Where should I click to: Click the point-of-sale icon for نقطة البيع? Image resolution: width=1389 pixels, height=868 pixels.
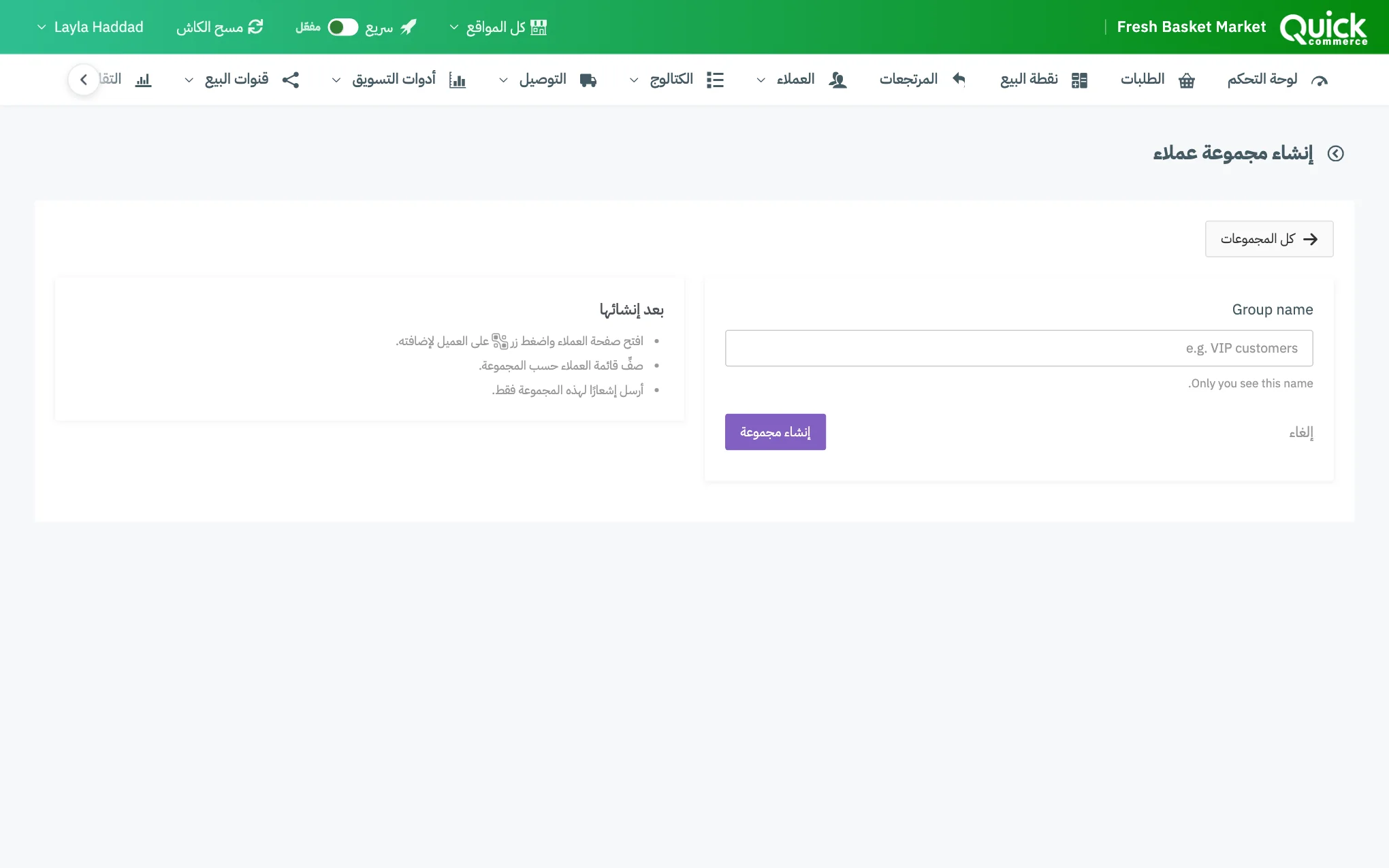click(x=1079, y=80)
